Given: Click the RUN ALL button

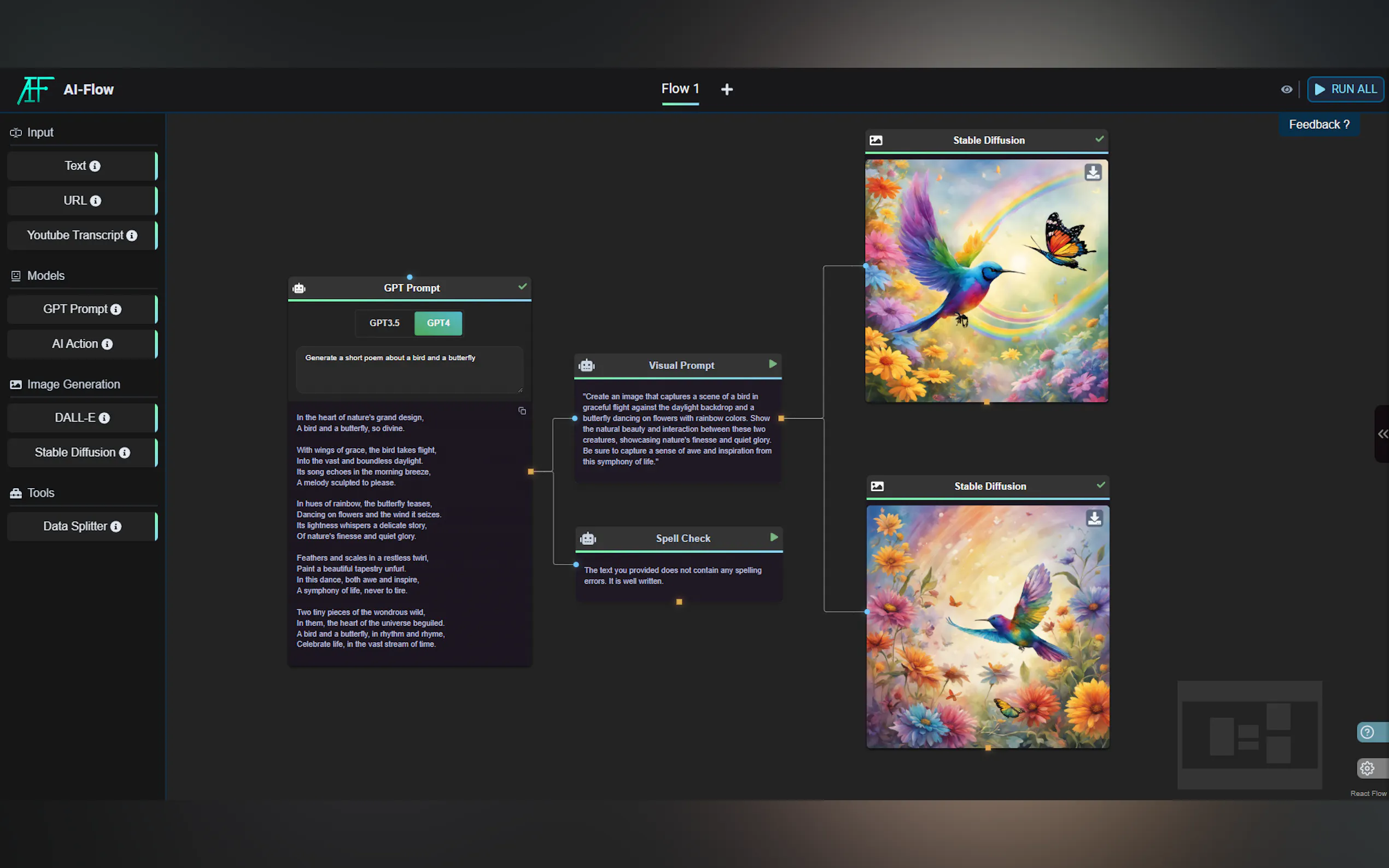Looking at the screenshot, I should [x=1345, y=90].
